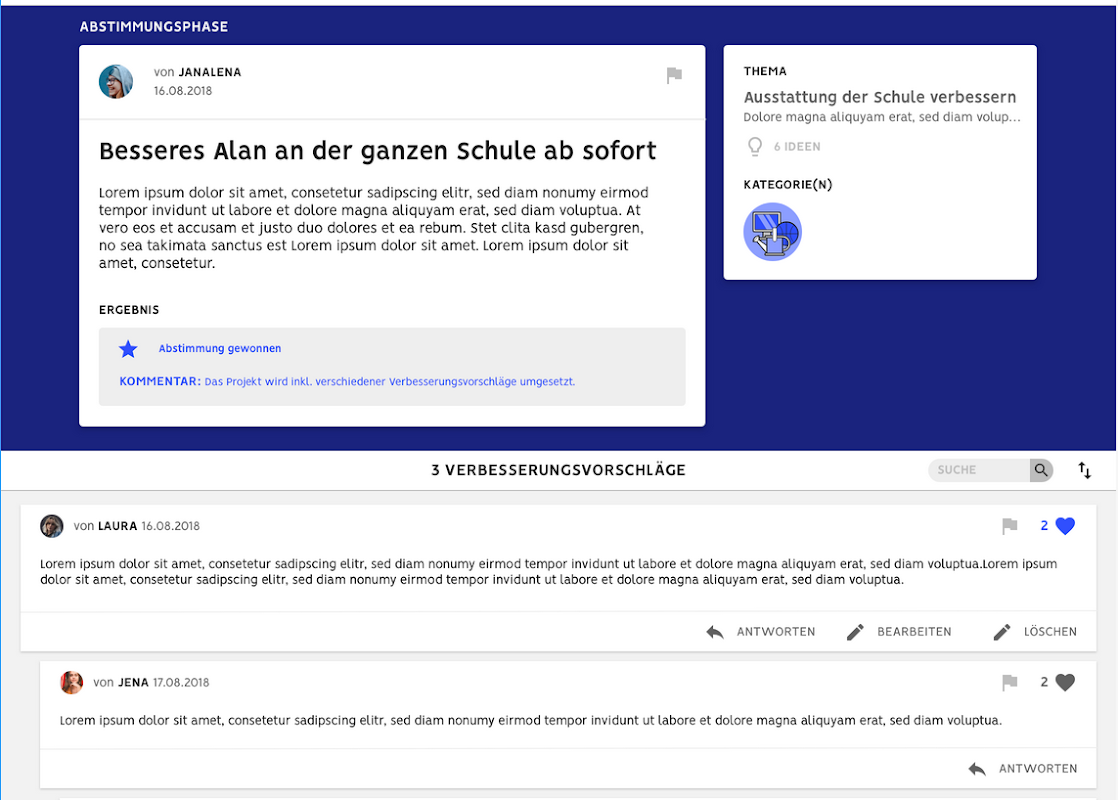Click the blue star result icon
The image size is (1118, 800).
point(128,349)
